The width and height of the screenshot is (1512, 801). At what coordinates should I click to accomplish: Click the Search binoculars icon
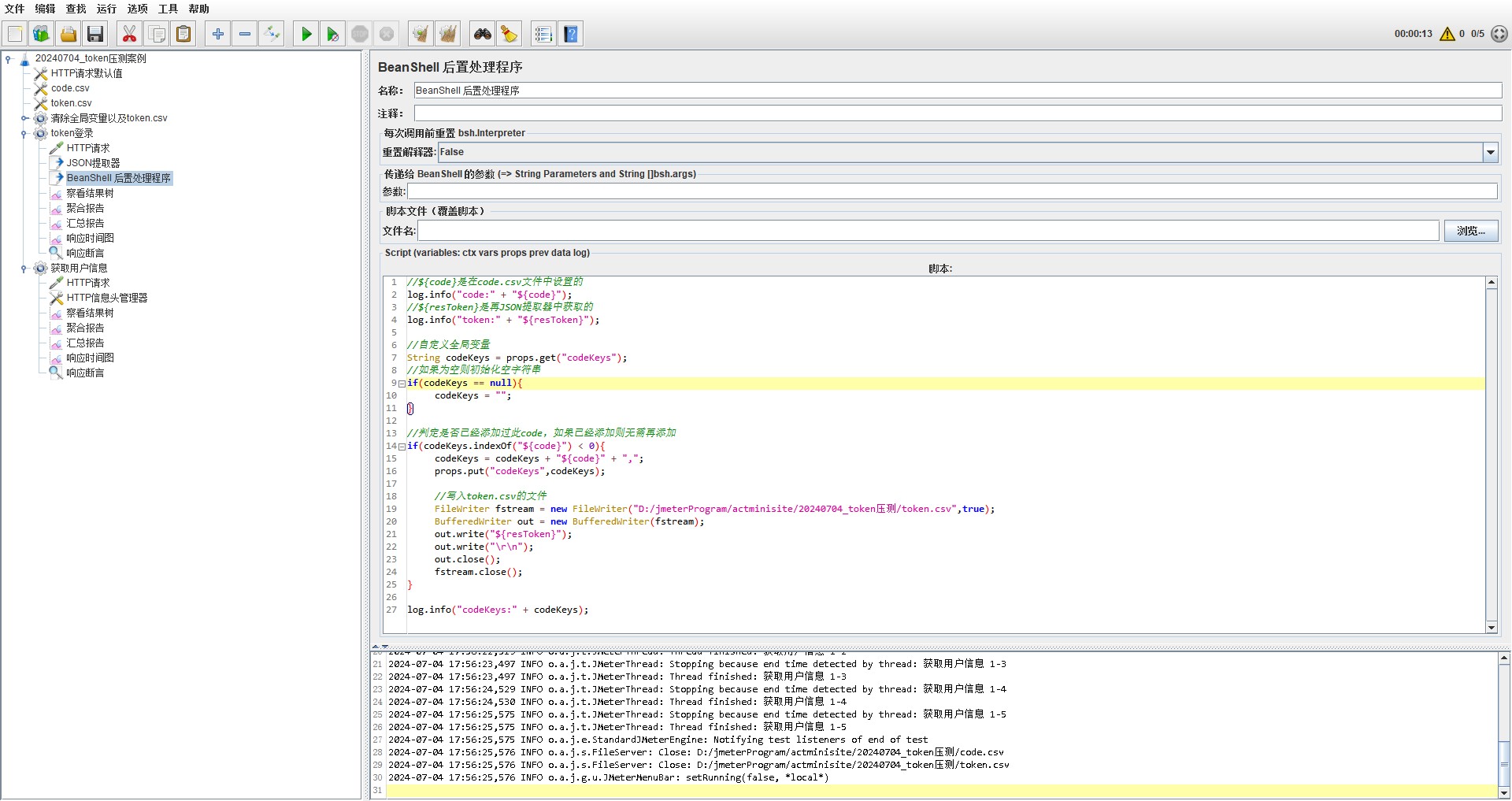(482, 34)
